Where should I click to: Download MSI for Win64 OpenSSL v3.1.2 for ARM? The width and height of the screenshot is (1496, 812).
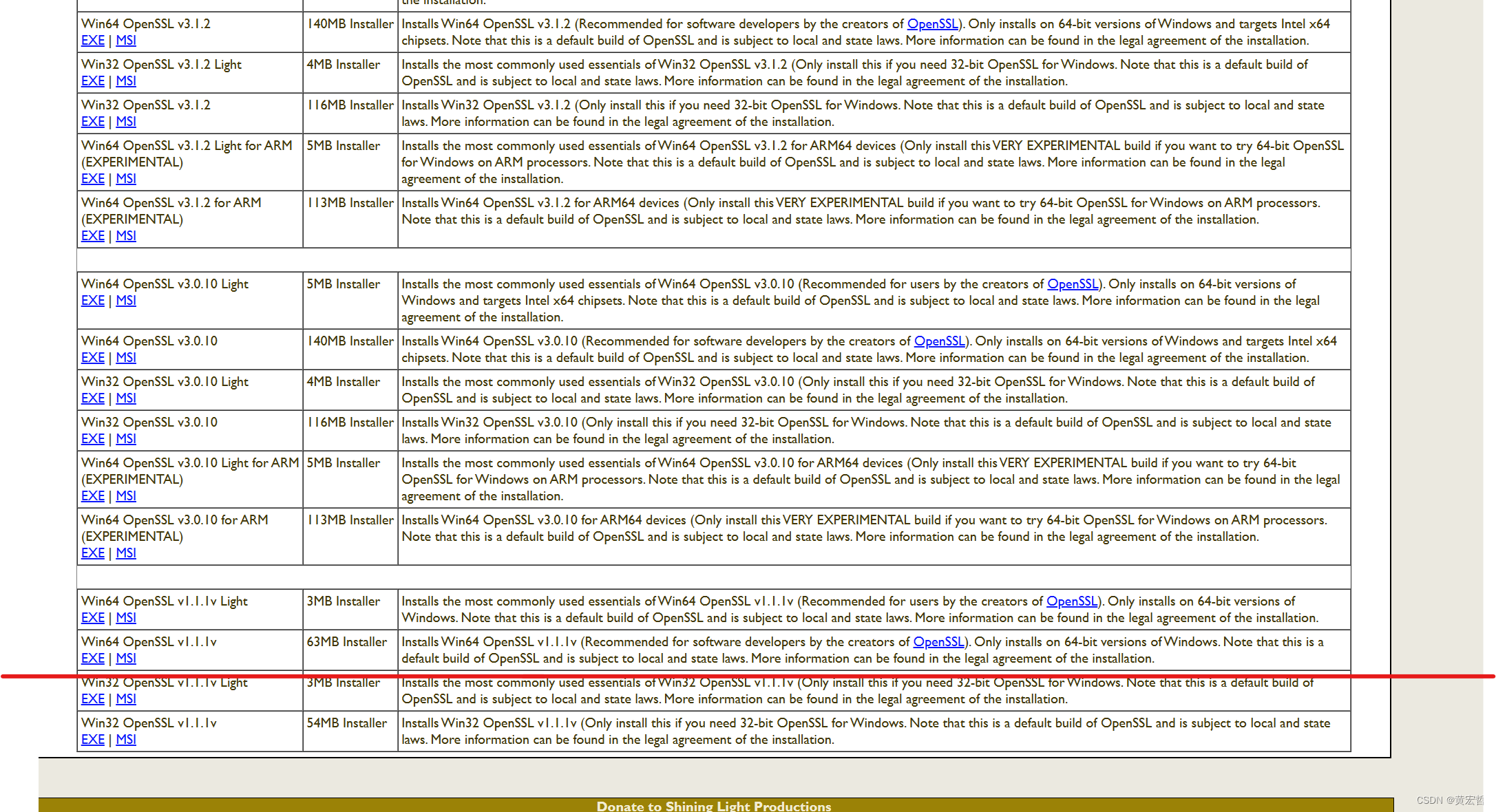tap(126, 236)
